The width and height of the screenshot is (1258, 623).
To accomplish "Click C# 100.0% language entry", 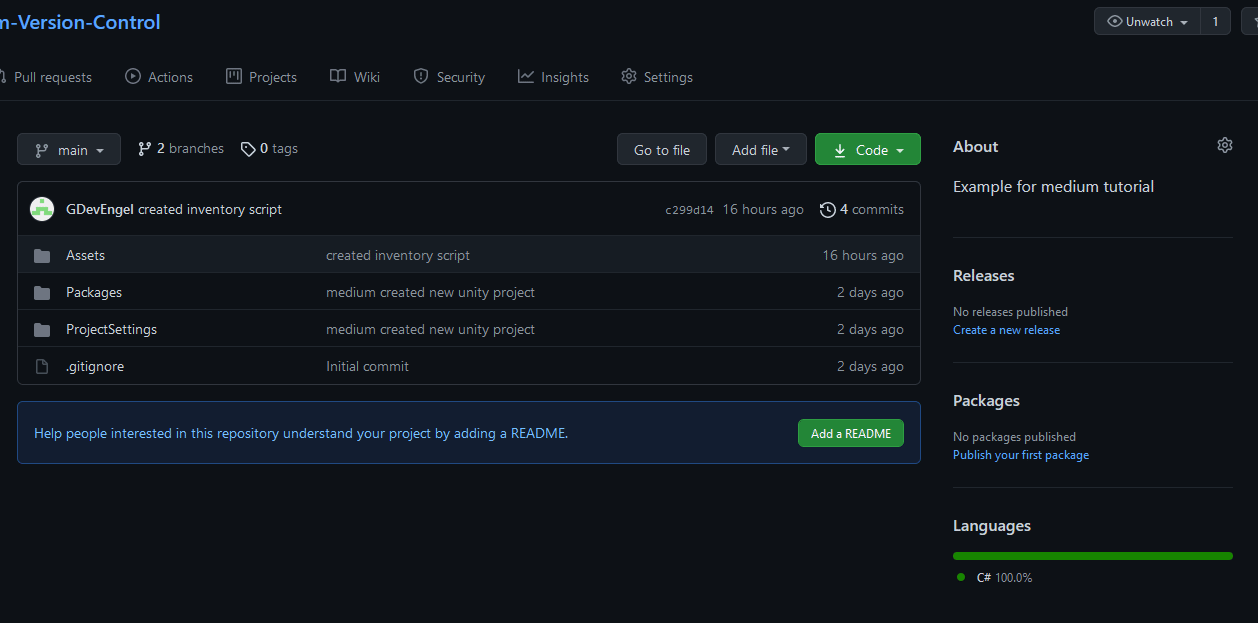I will point(994,578).
